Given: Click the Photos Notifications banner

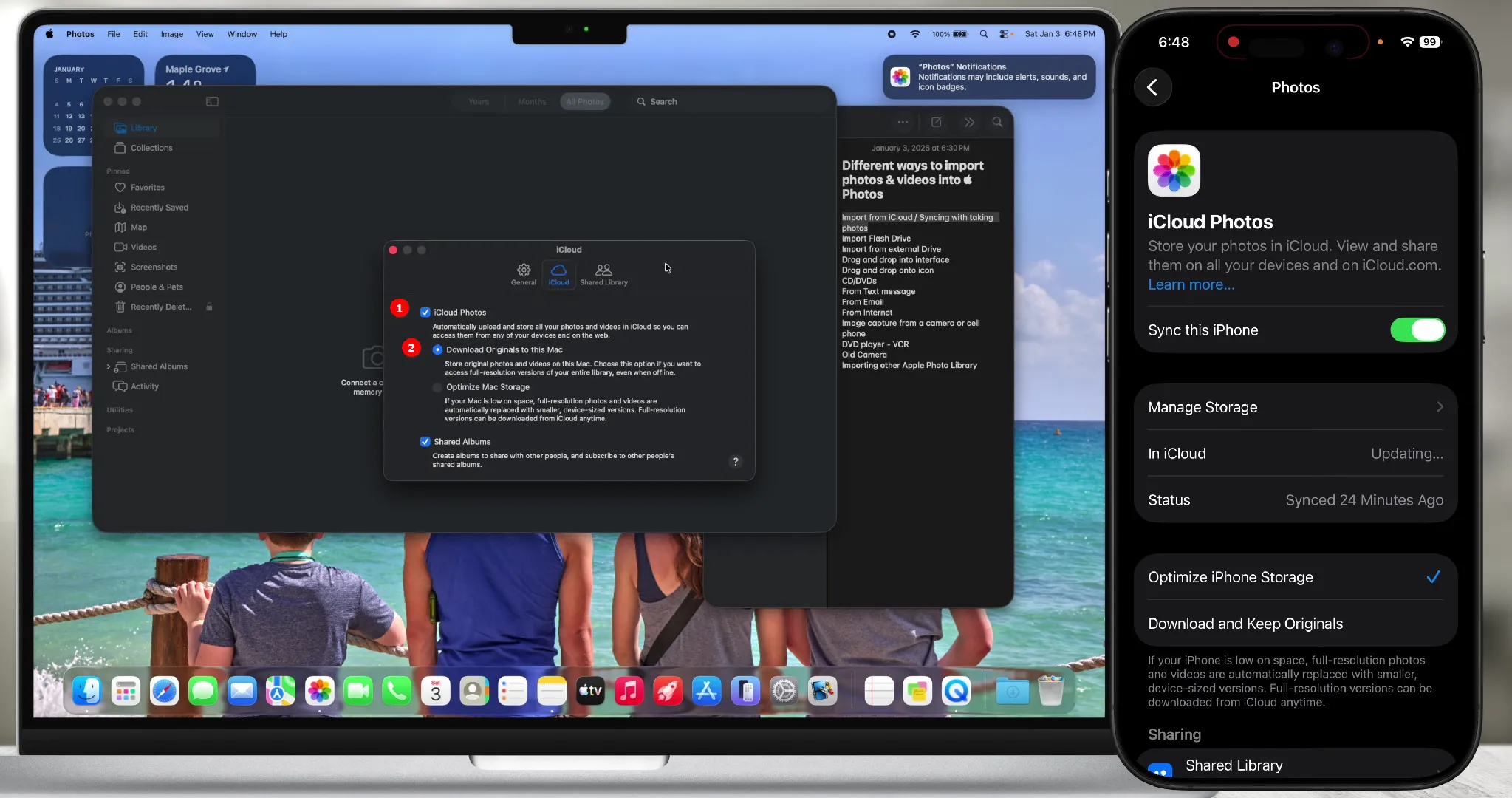Looking at the screenshot, I should click(x=989, y=77).
